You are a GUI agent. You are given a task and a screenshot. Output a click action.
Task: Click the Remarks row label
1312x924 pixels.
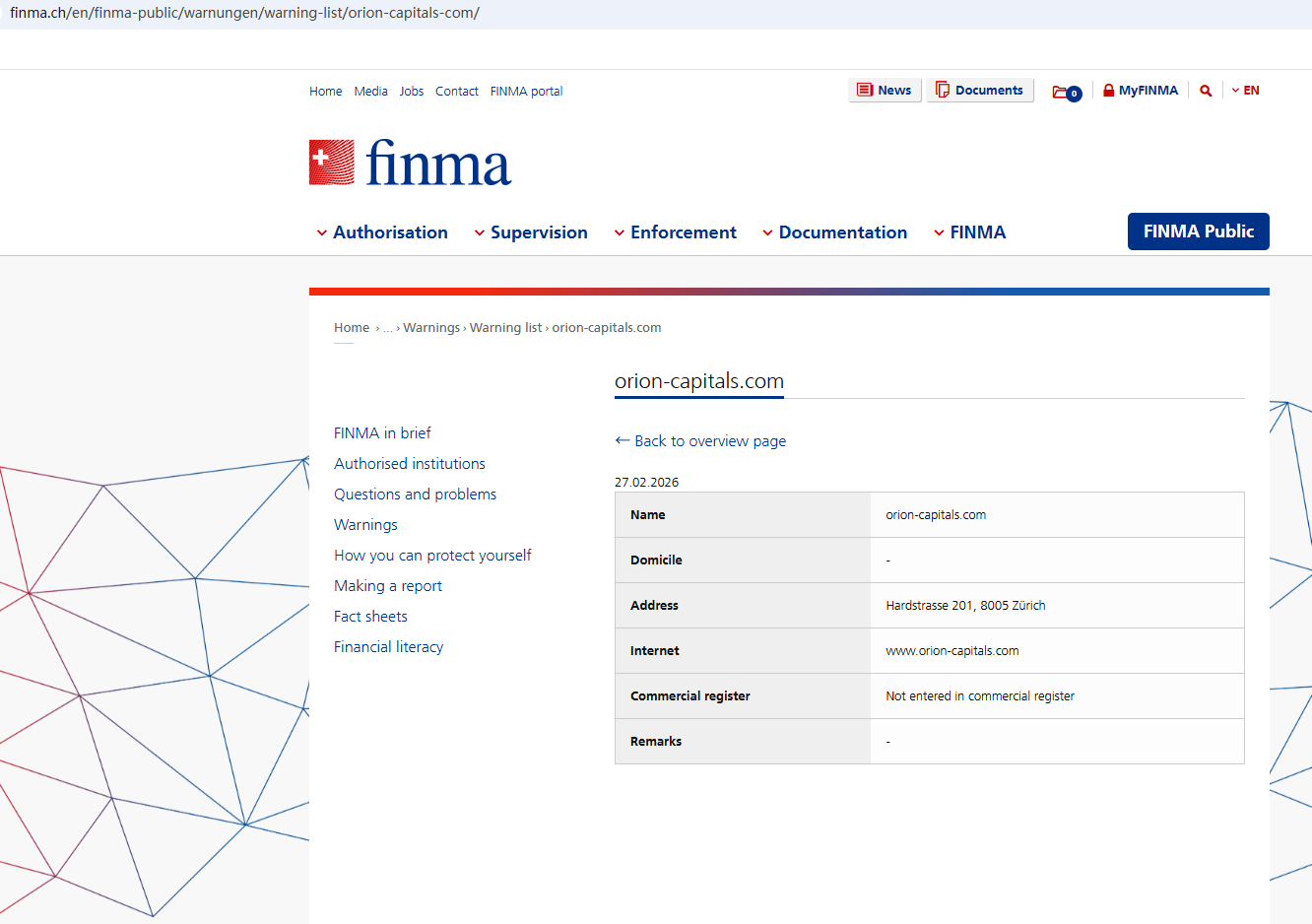pos(656,742)
